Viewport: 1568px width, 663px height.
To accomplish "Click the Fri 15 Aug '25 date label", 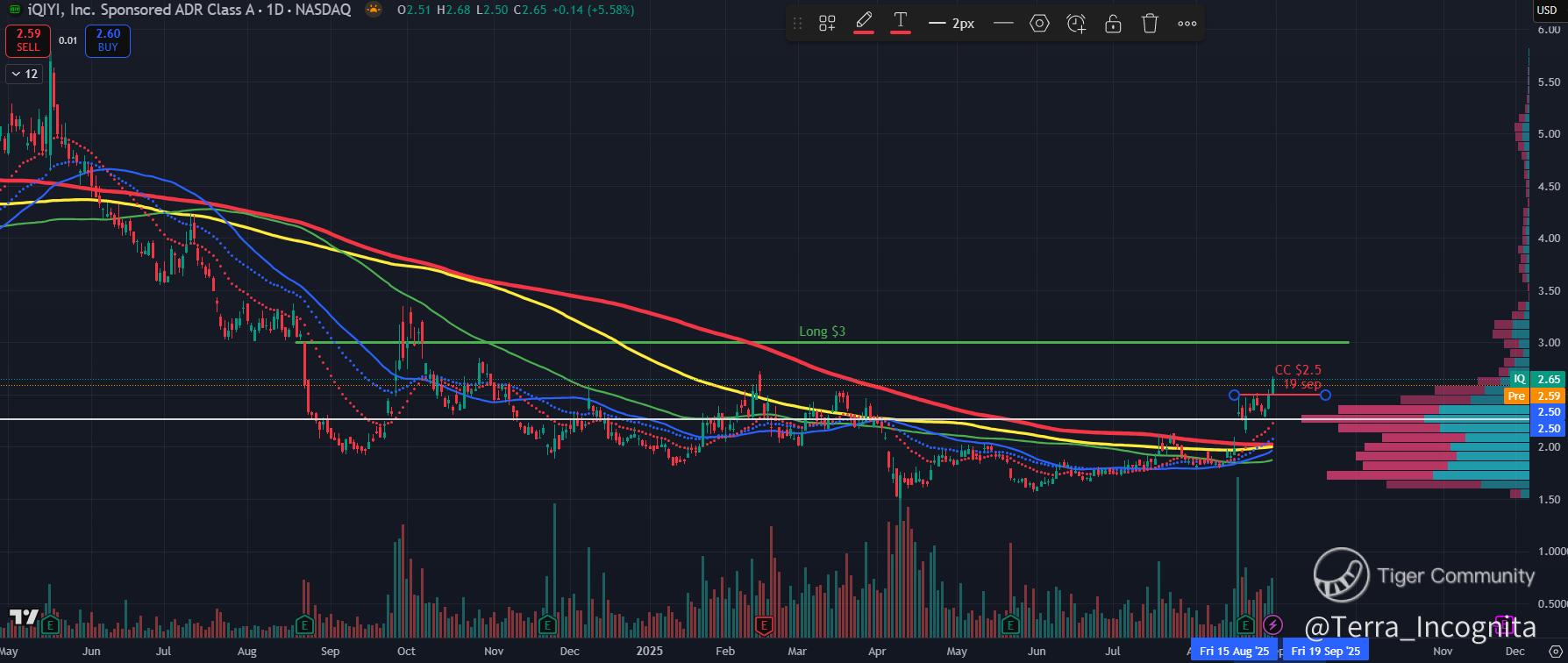I will point(1234,651).
